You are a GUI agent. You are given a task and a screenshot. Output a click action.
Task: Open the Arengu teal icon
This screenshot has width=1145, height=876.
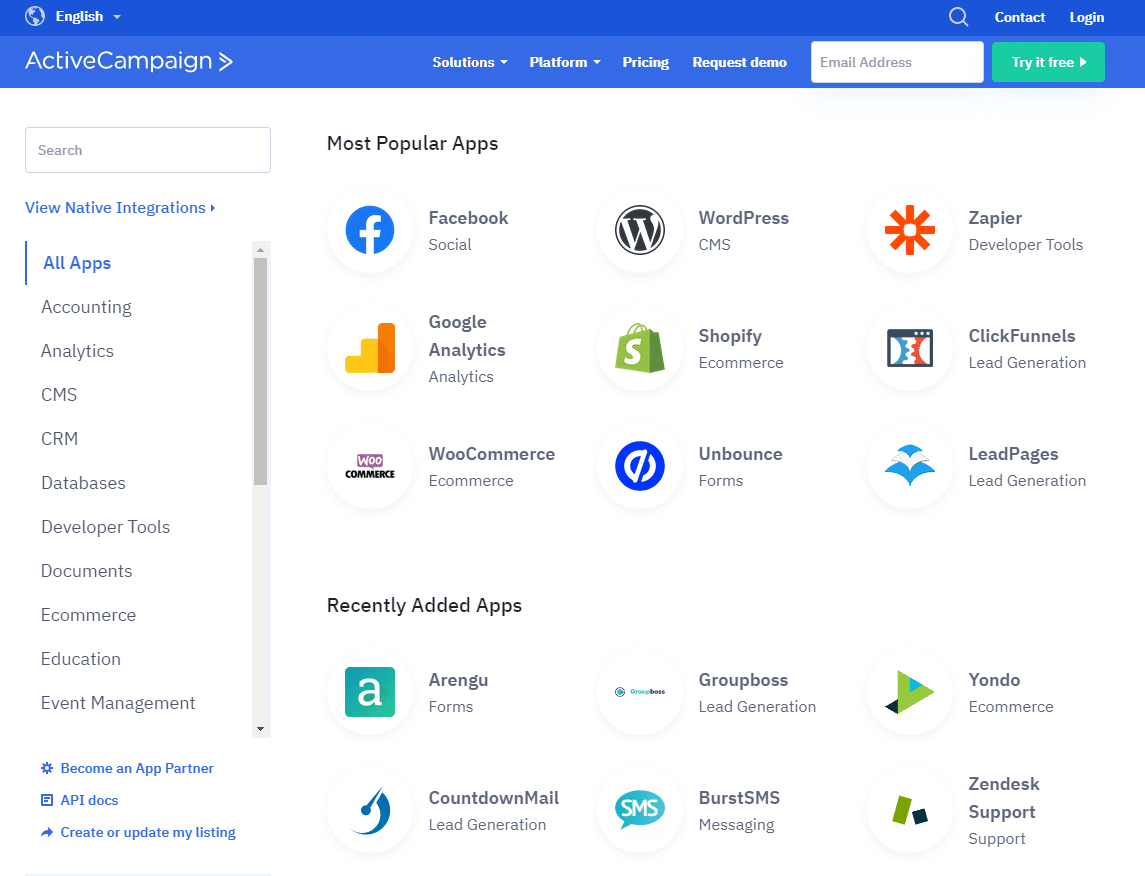pyautogui.click(x=370, y=692)
